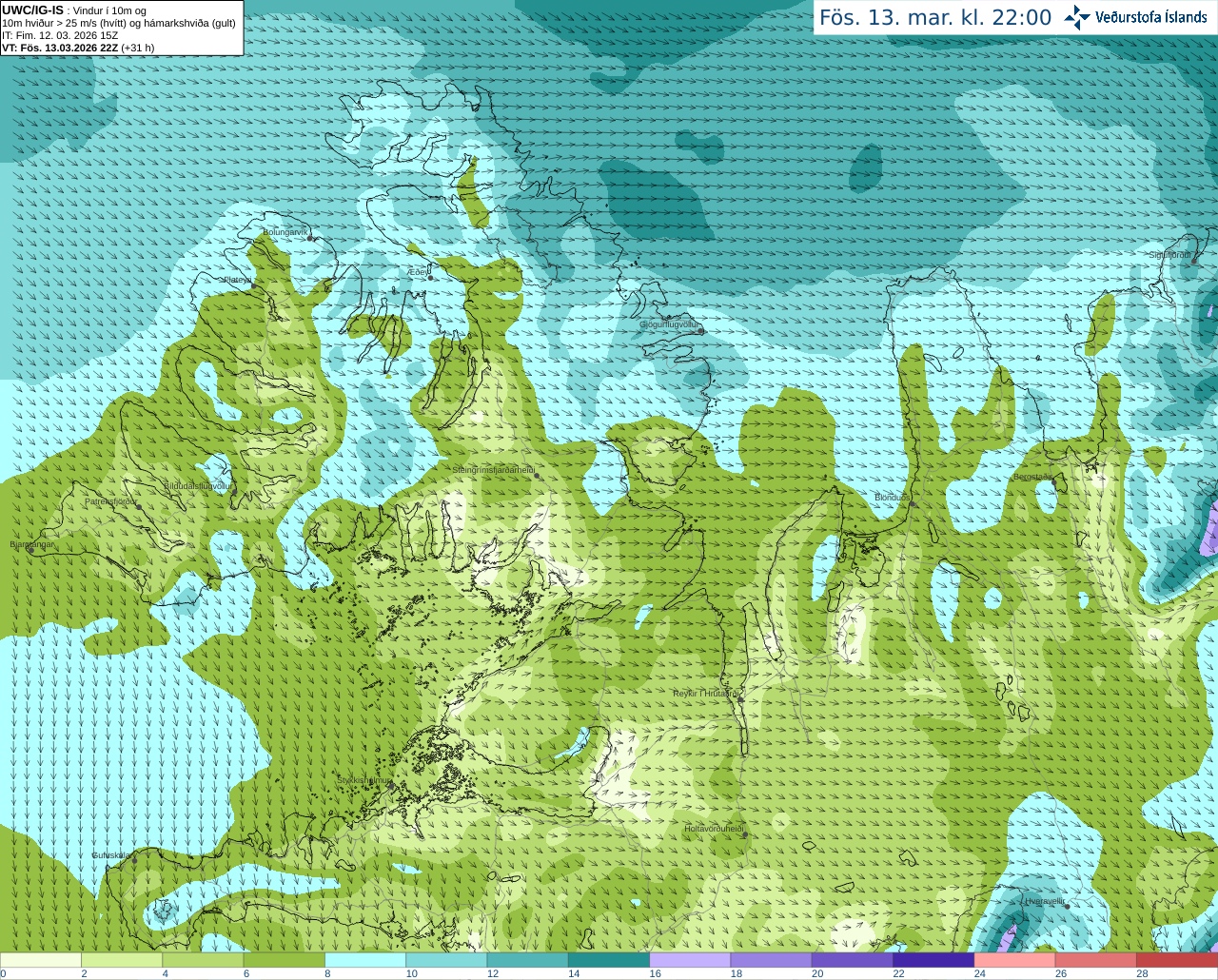
Task: Click the Veðurstofa Íslands logo emblem
Action: [1077, 17]
